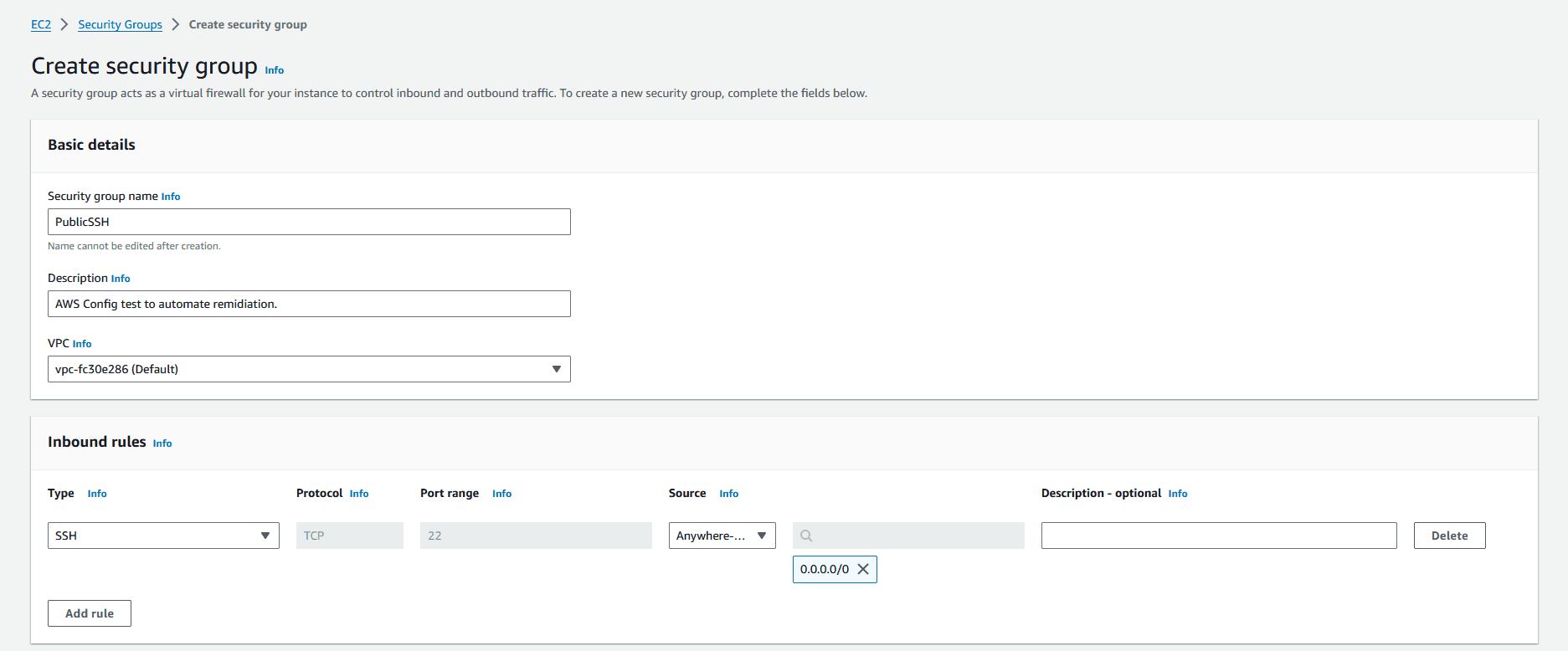Click the source search magnifier icon
Screen dimensions: 1568x651
[806, 536]
